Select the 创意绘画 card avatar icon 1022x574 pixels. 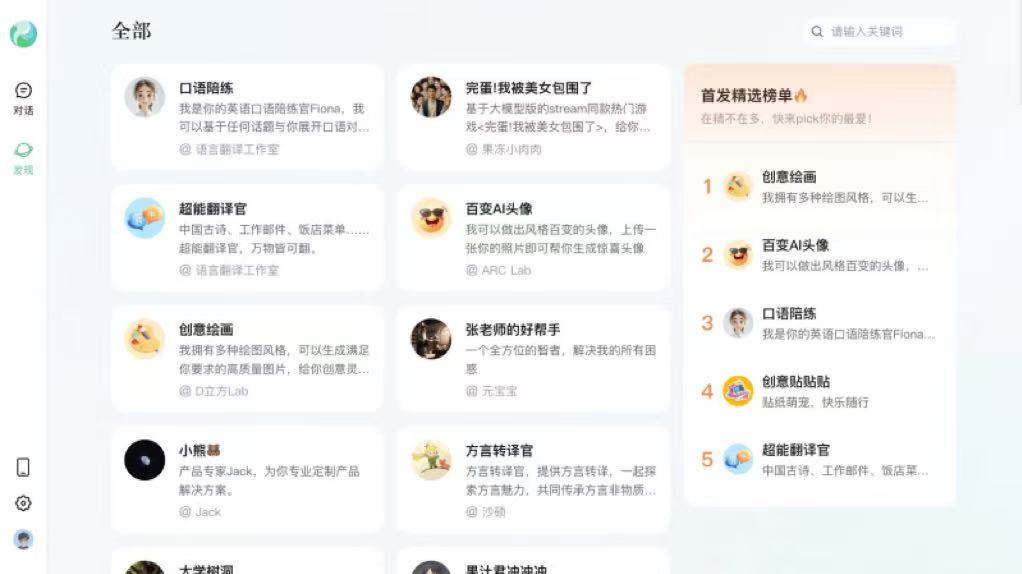click(145, 339)
